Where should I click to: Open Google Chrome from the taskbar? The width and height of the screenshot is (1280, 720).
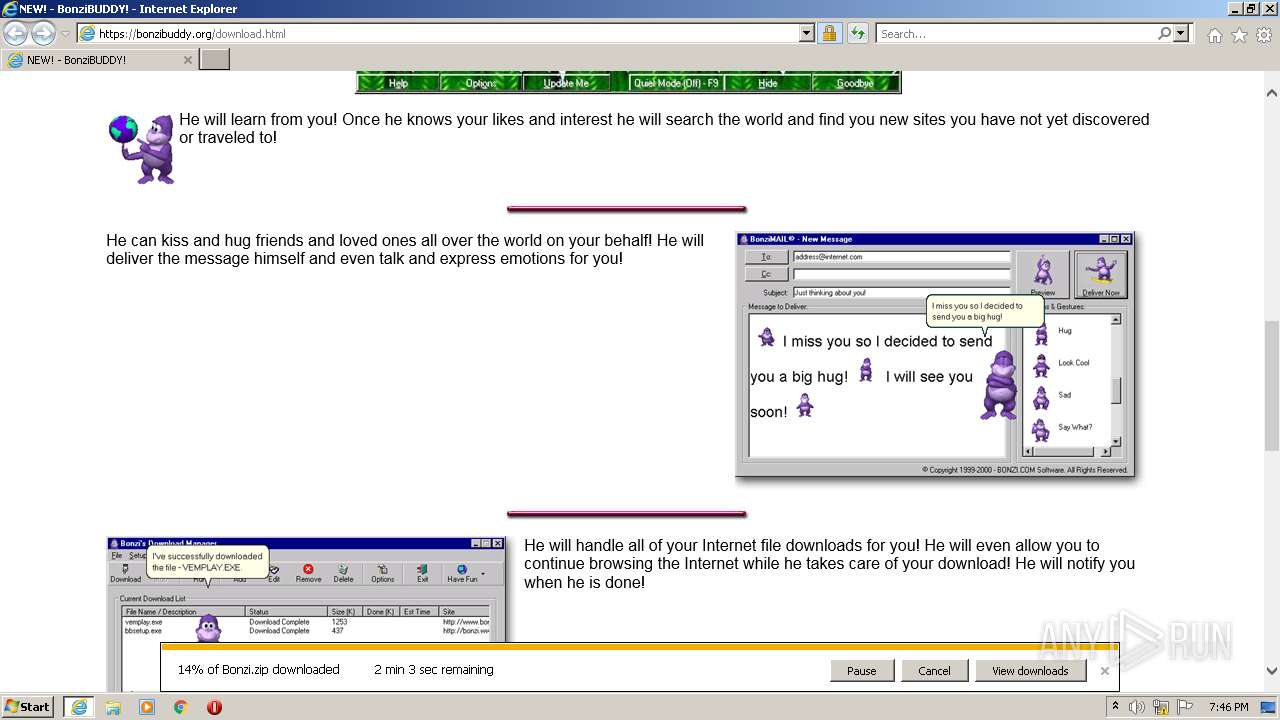(181, 707)
